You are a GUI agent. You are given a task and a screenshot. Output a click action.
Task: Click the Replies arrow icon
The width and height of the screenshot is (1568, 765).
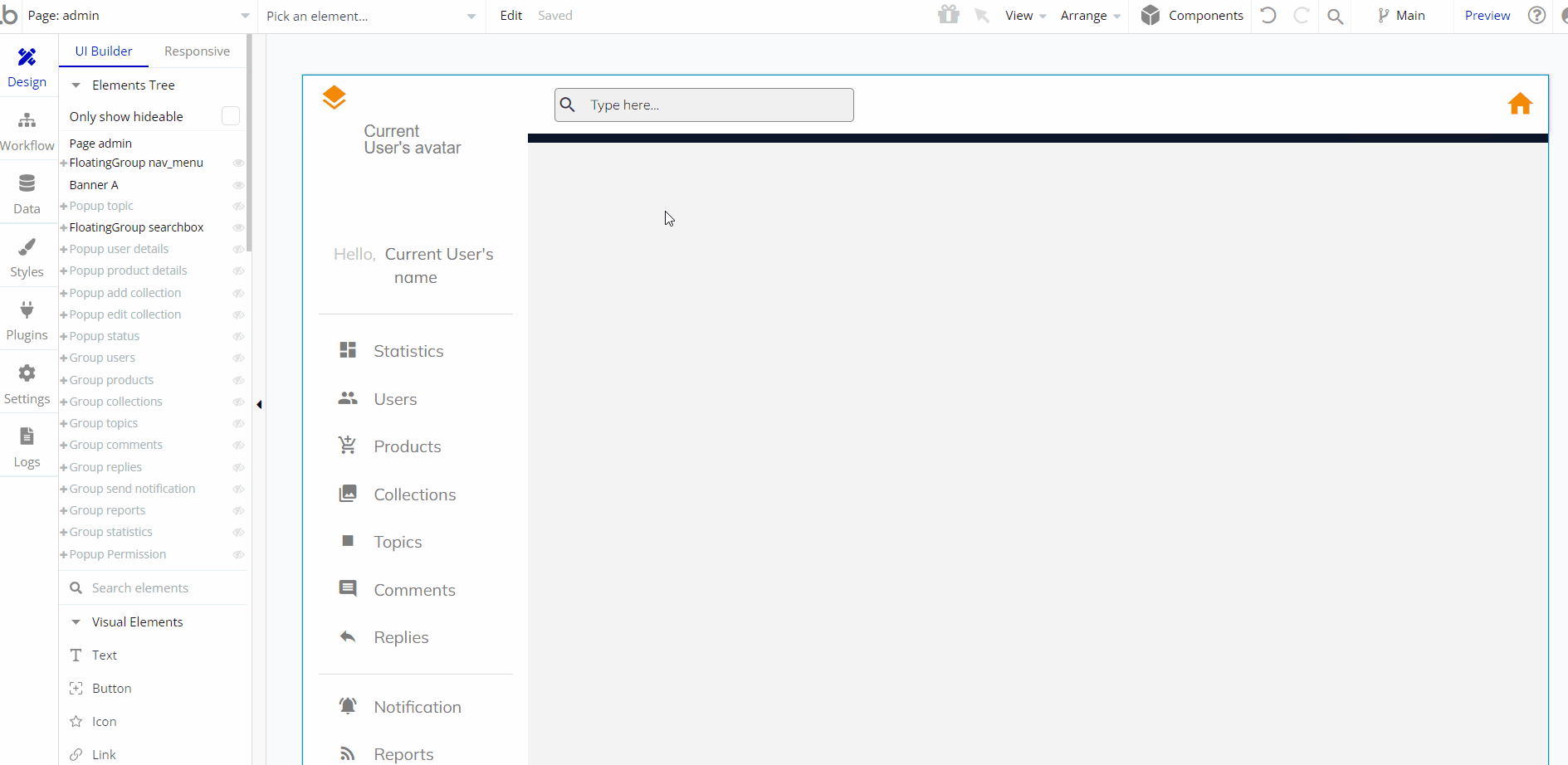click(x=348, y=636)
